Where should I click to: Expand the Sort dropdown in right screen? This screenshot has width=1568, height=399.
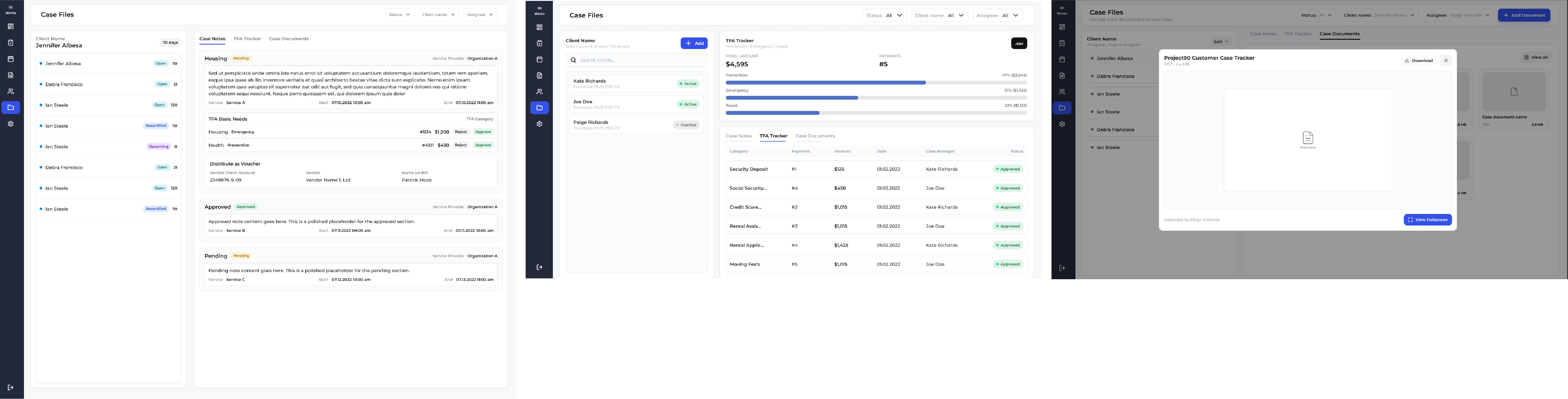[1221, 41]
